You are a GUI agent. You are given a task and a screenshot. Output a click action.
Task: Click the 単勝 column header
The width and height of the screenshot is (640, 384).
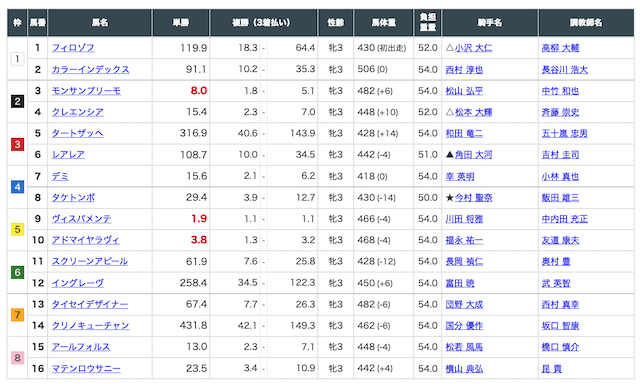coord(181,22)
